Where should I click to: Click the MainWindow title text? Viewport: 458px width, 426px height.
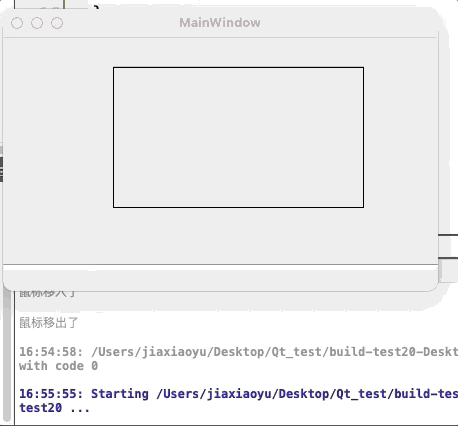point(220,23)
